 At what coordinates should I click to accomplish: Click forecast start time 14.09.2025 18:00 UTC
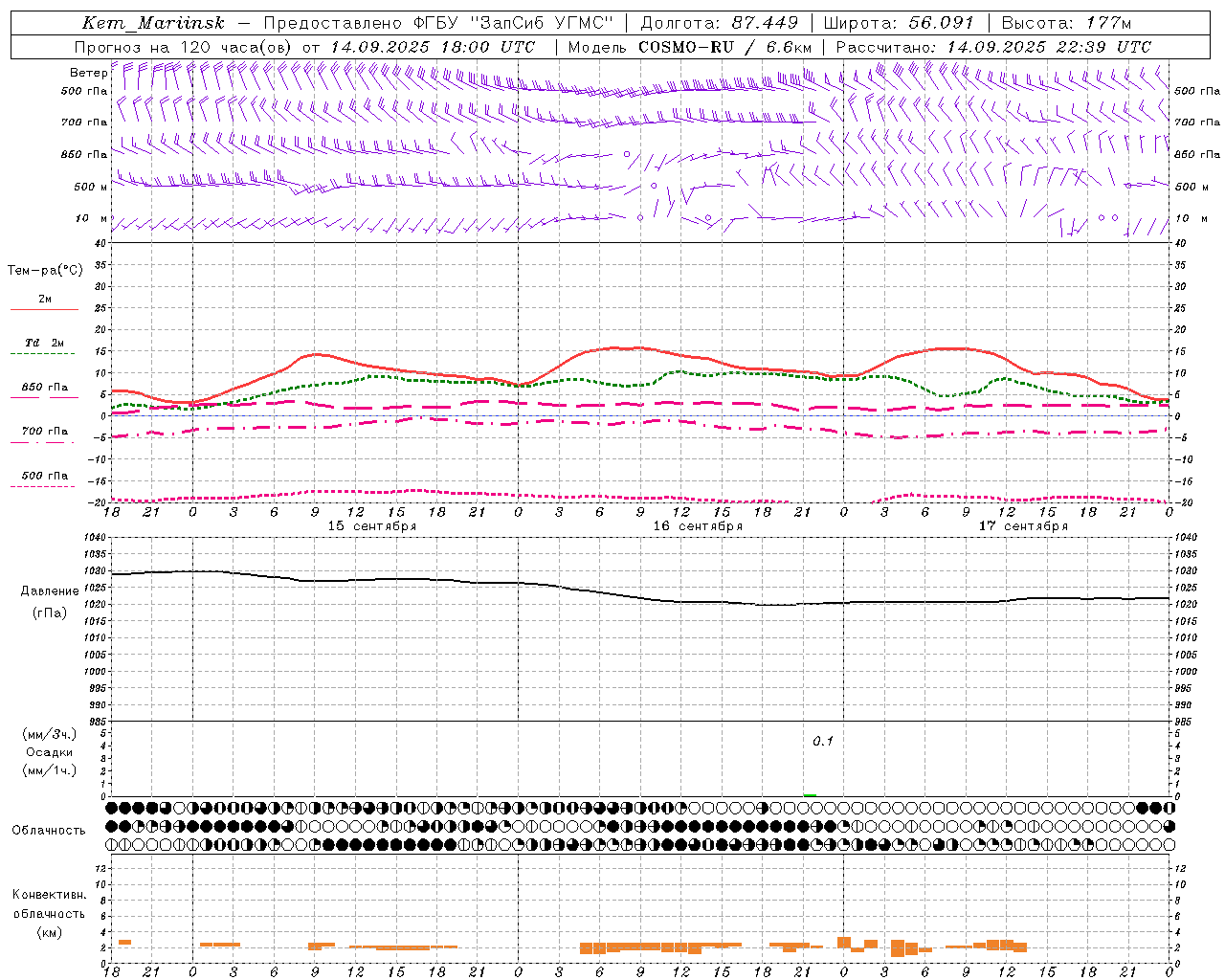click(433, 47)
